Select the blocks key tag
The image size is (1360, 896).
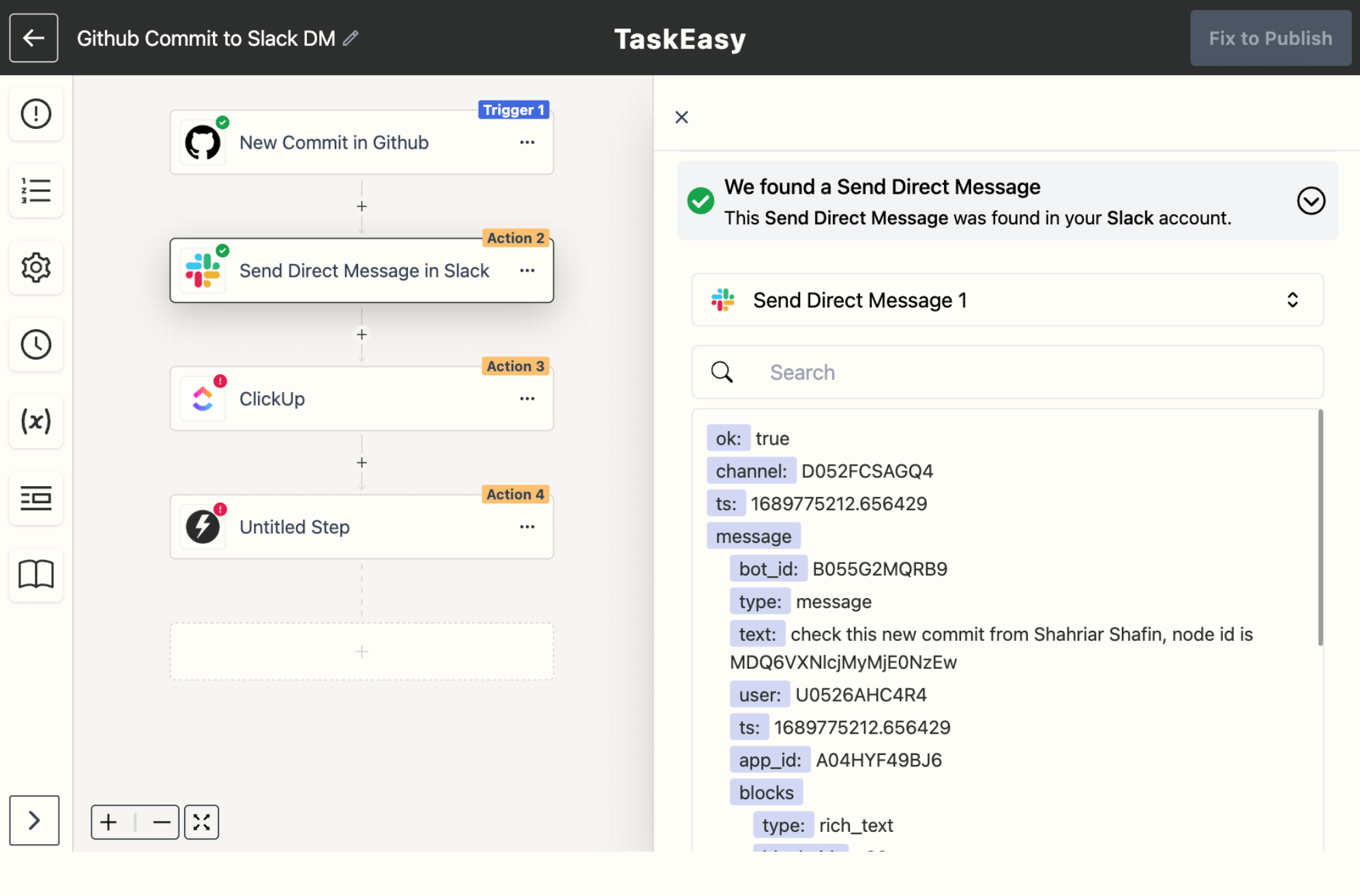pyautogui.click(x=767, y=793)
